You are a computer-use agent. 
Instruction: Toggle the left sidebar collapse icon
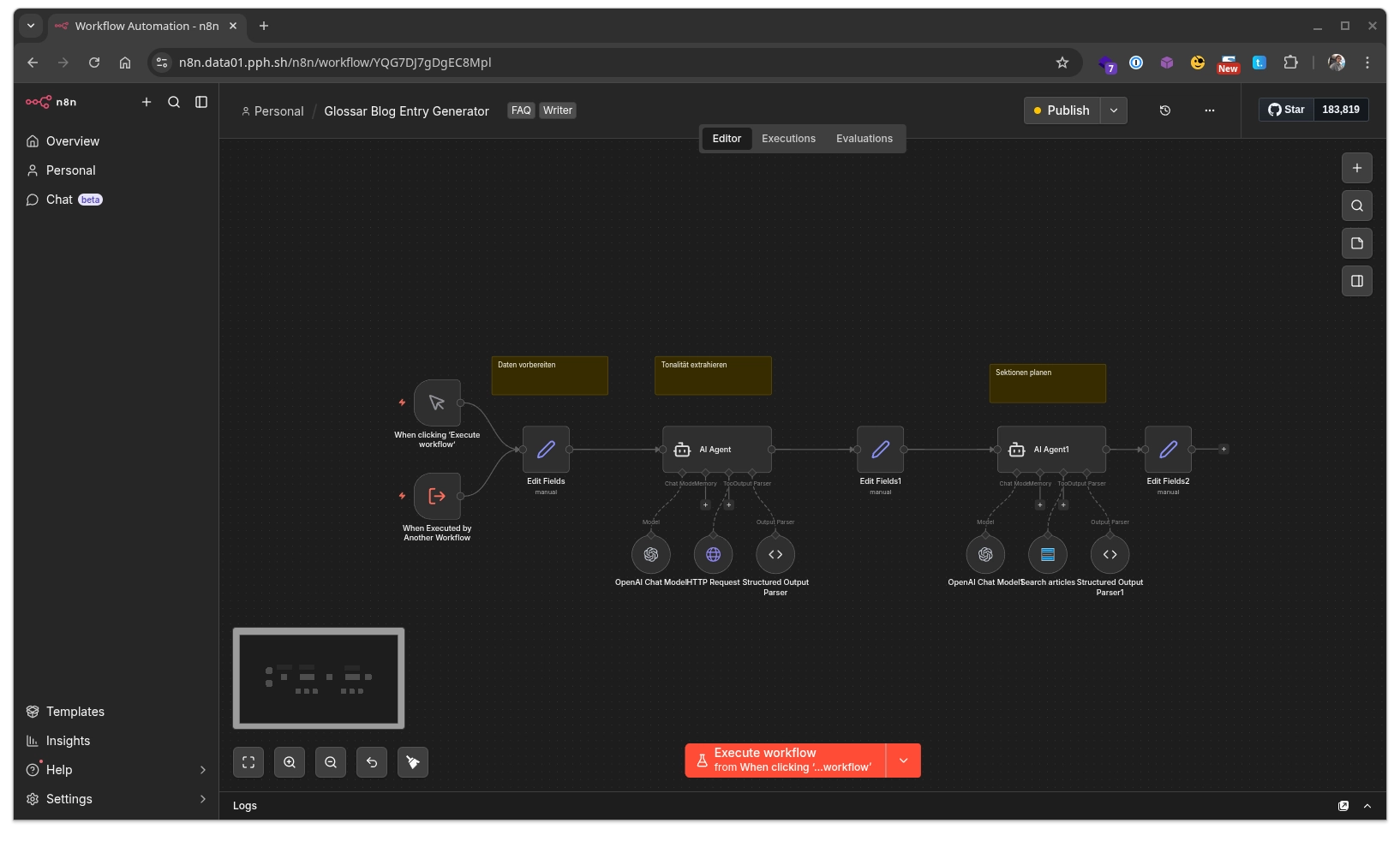[201, 102]
